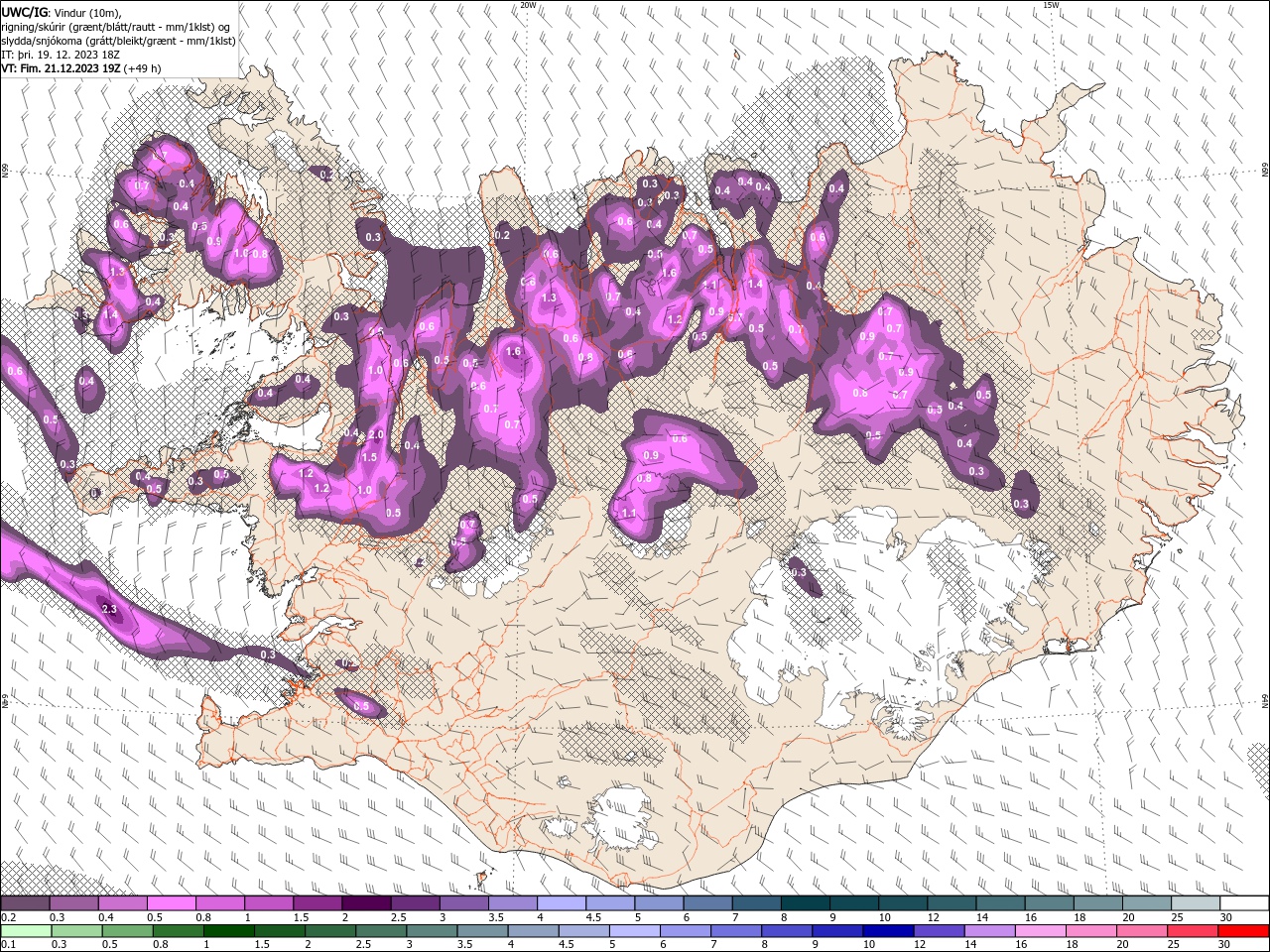Select the bright pink swatch labeled 0.5 in top legend row
This screenshot has width=1270, height=952.
(172, 903)
